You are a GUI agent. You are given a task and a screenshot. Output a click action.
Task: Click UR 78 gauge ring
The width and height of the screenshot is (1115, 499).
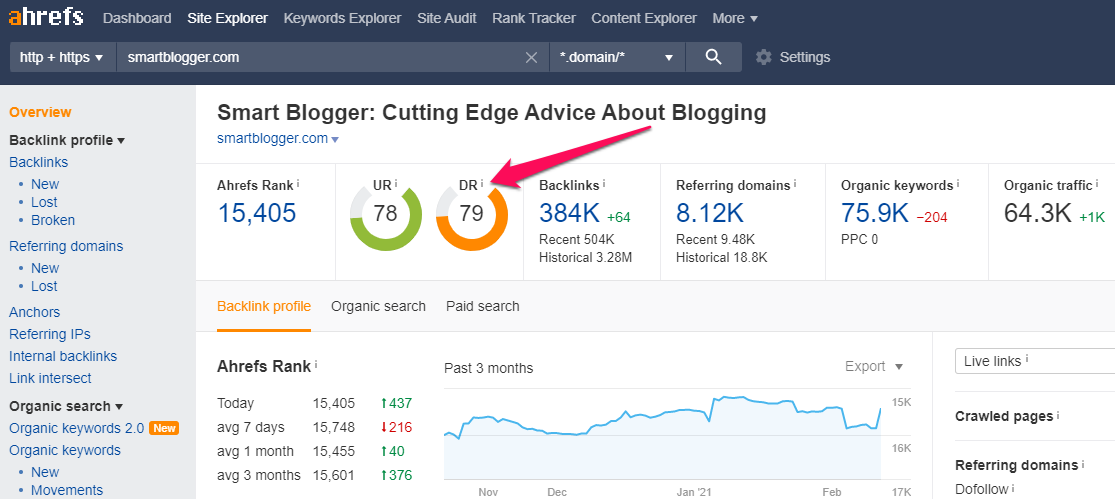coord(385,216)
